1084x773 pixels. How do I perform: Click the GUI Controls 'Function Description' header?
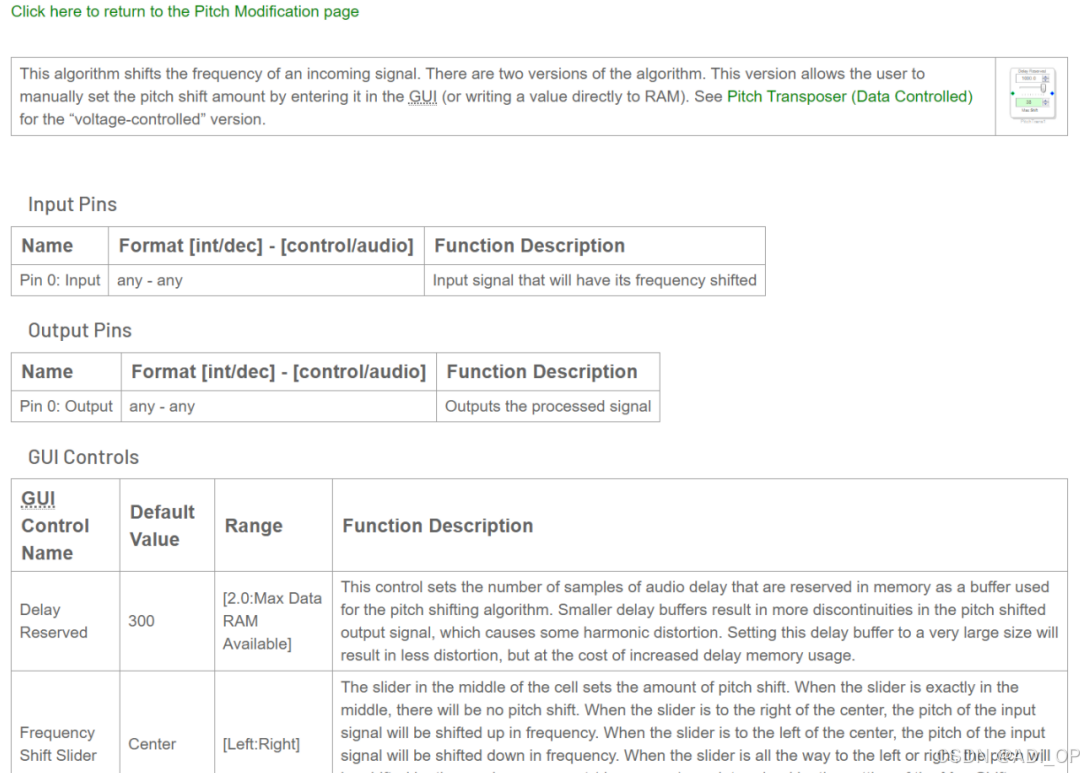pyautogui.click(x=700, y=525)
